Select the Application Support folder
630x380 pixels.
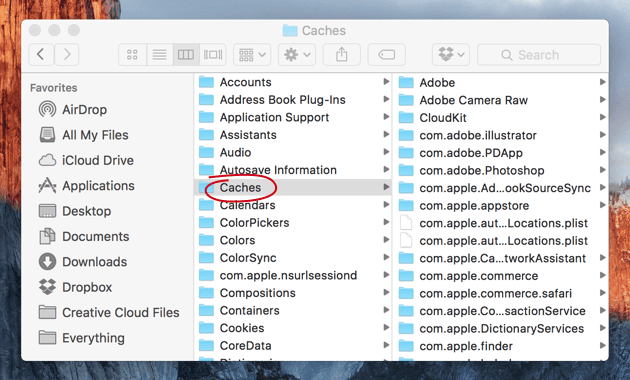(x=293, y=117)
